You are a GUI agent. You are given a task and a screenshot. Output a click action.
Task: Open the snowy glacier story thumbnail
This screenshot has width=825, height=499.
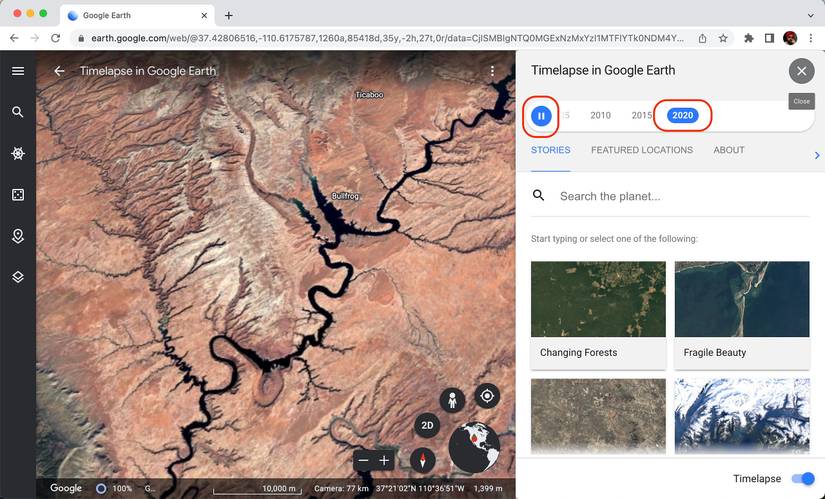click(742, 416)
